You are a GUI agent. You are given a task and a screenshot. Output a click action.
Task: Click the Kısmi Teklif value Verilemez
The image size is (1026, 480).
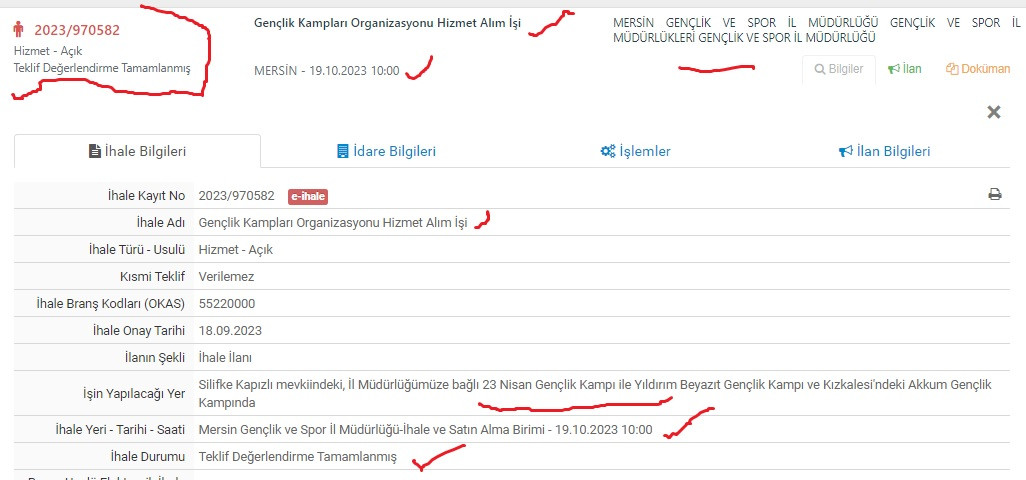226,277
